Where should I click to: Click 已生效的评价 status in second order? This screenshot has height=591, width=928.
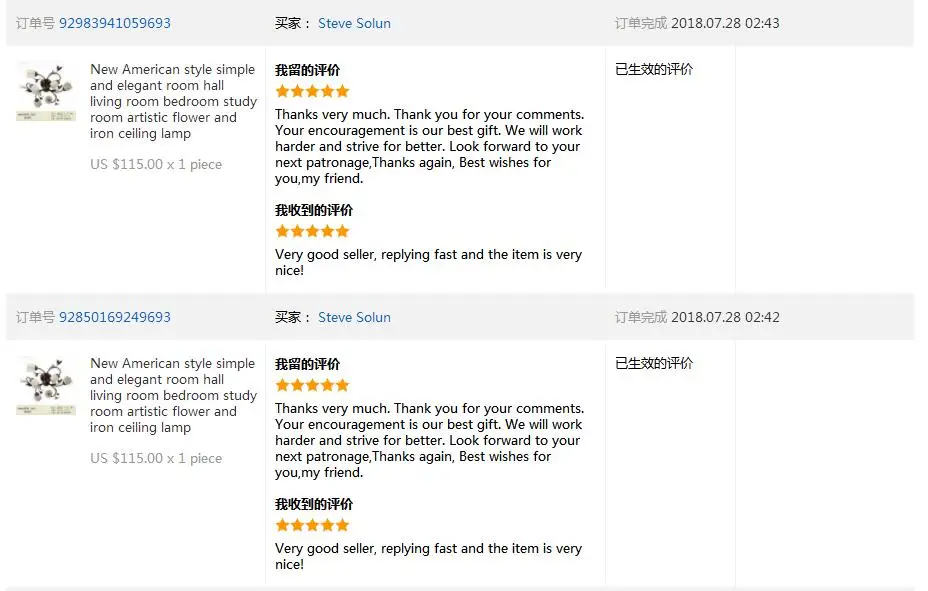654,363
